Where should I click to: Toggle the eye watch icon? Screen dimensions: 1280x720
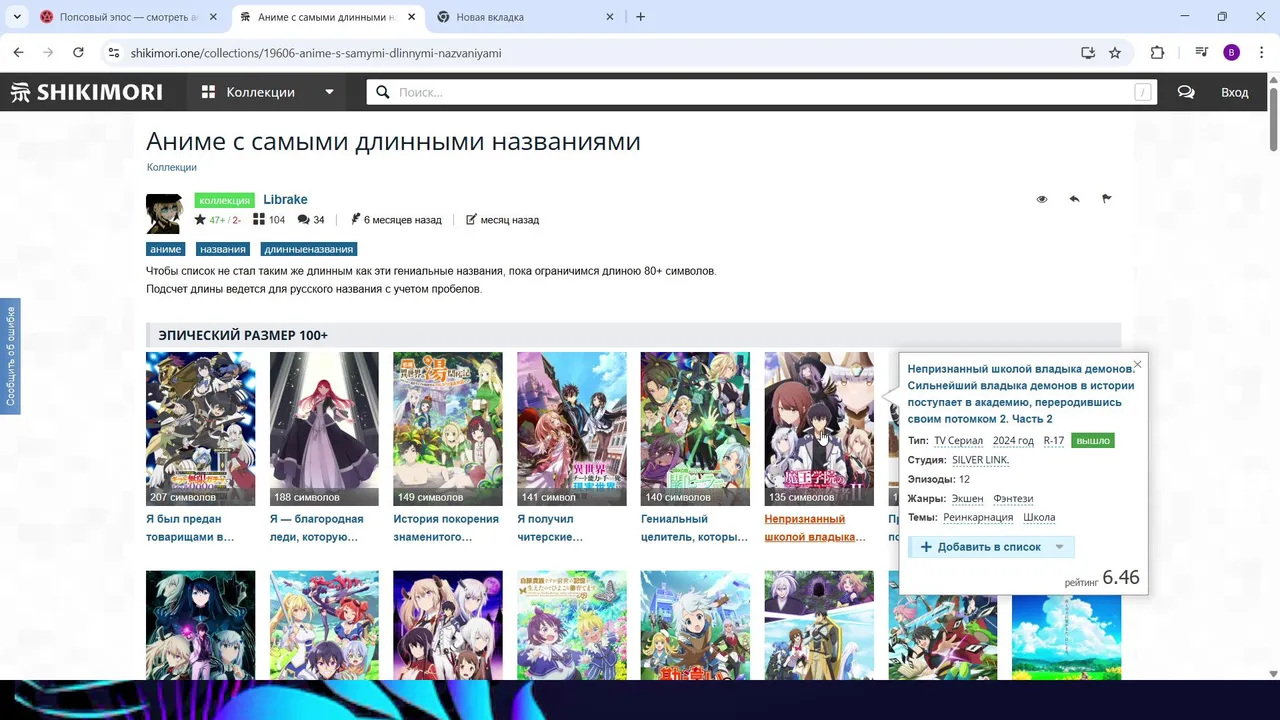(1042, 199)
